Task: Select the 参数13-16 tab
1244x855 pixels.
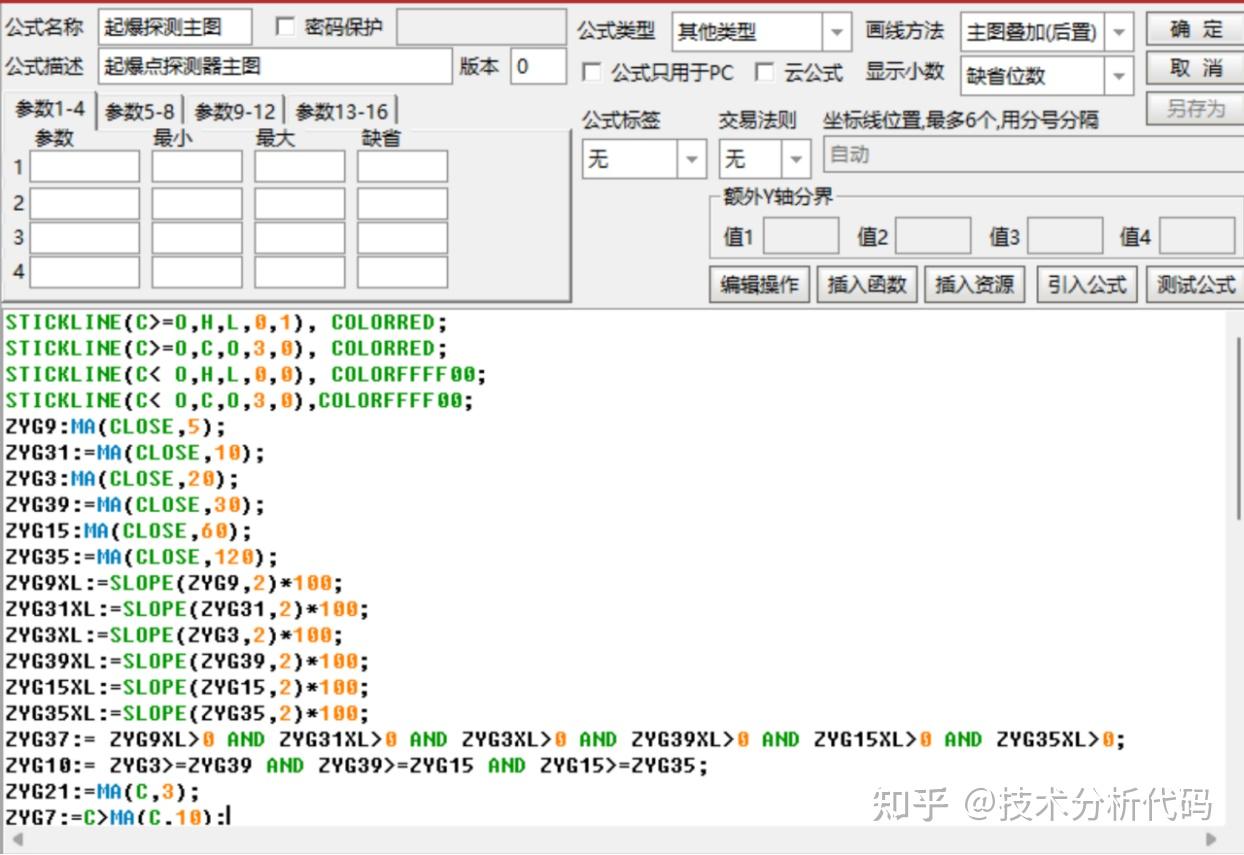Action: point(341,111)
